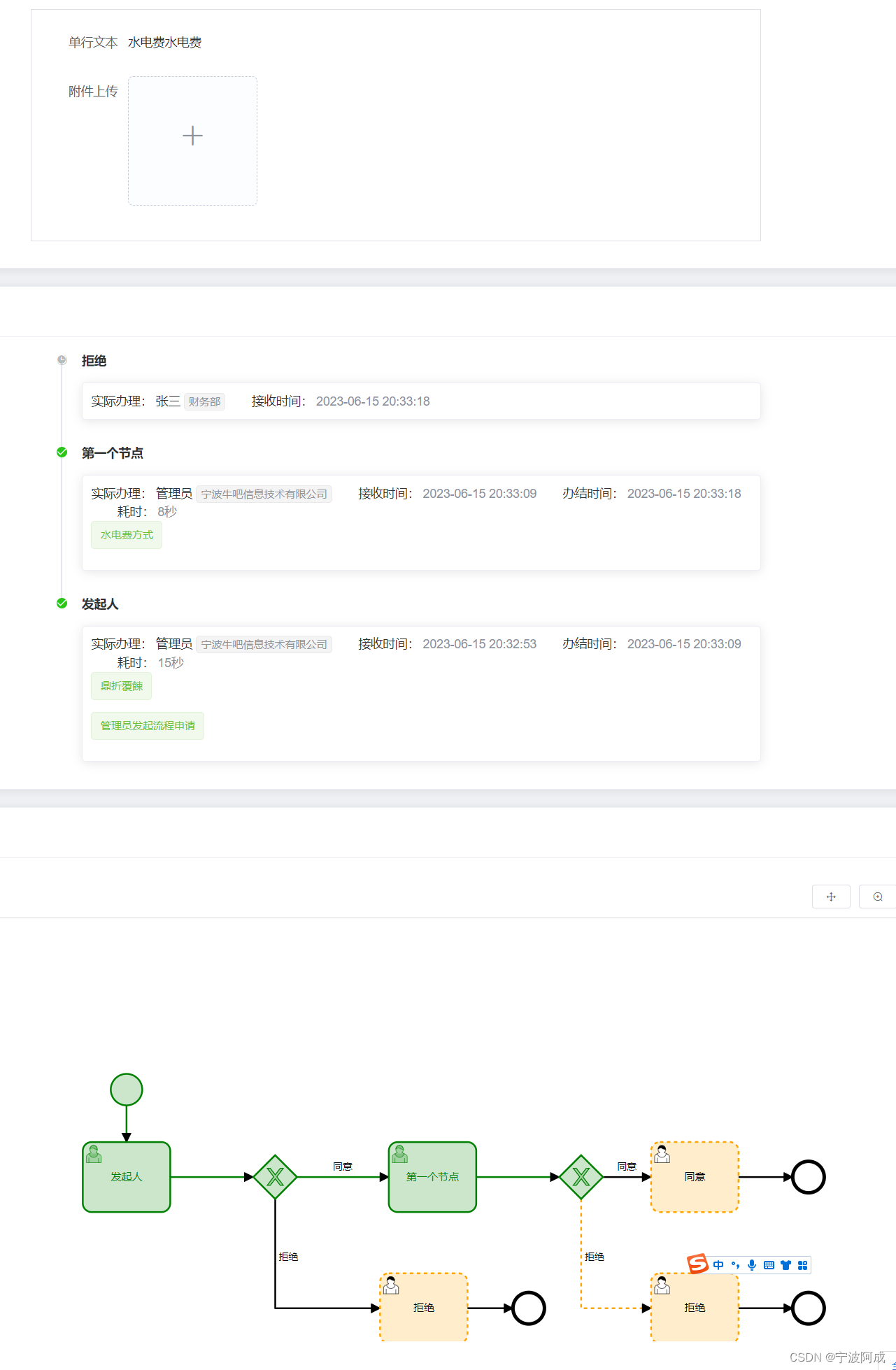Click the four-arrow move button above the diagram
The height and width of the screenshot is (1370, 896).
point(831,897)
